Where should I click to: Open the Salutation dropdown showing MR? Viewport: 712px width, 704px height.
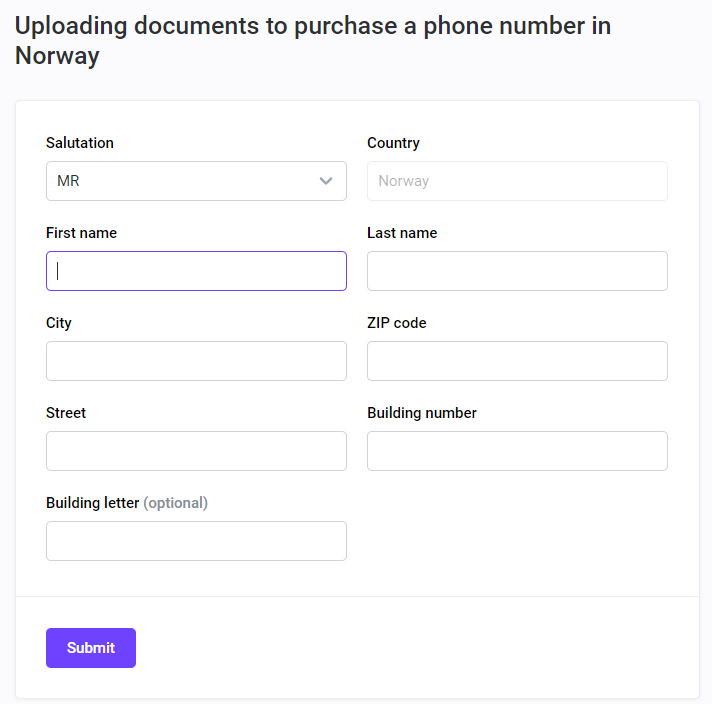196,181
